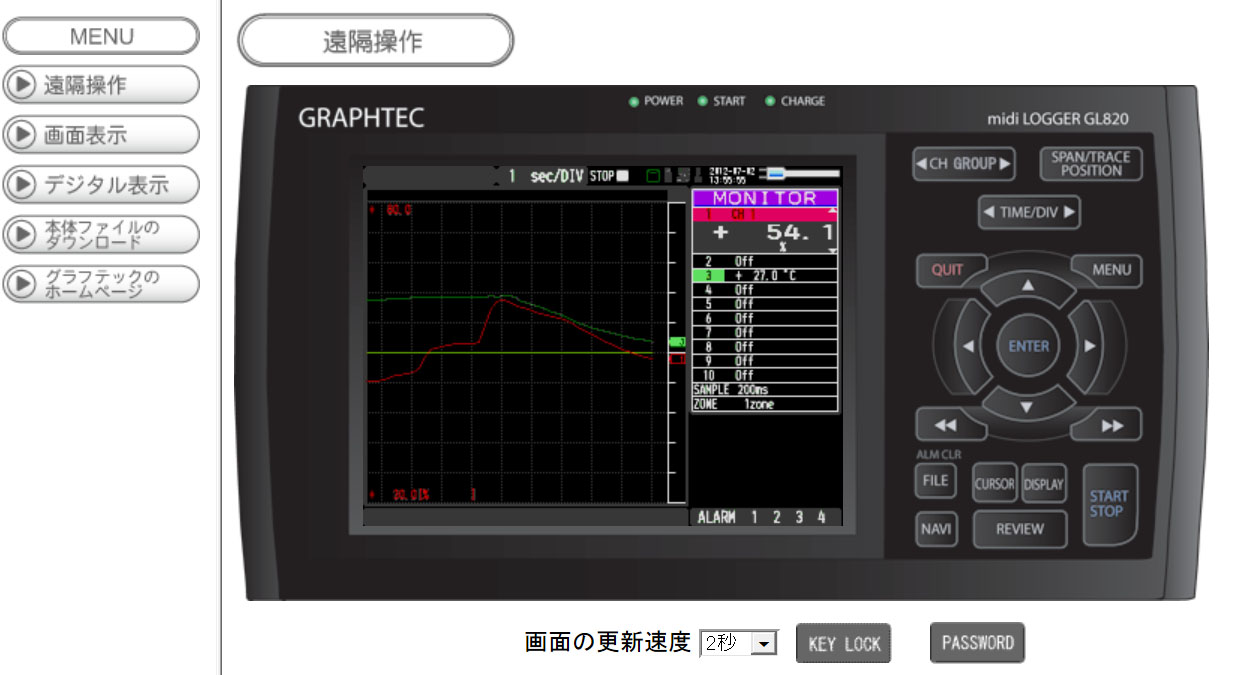Click the green CHARGE LED indicator

pyautogui.click(x=771, y=101)
